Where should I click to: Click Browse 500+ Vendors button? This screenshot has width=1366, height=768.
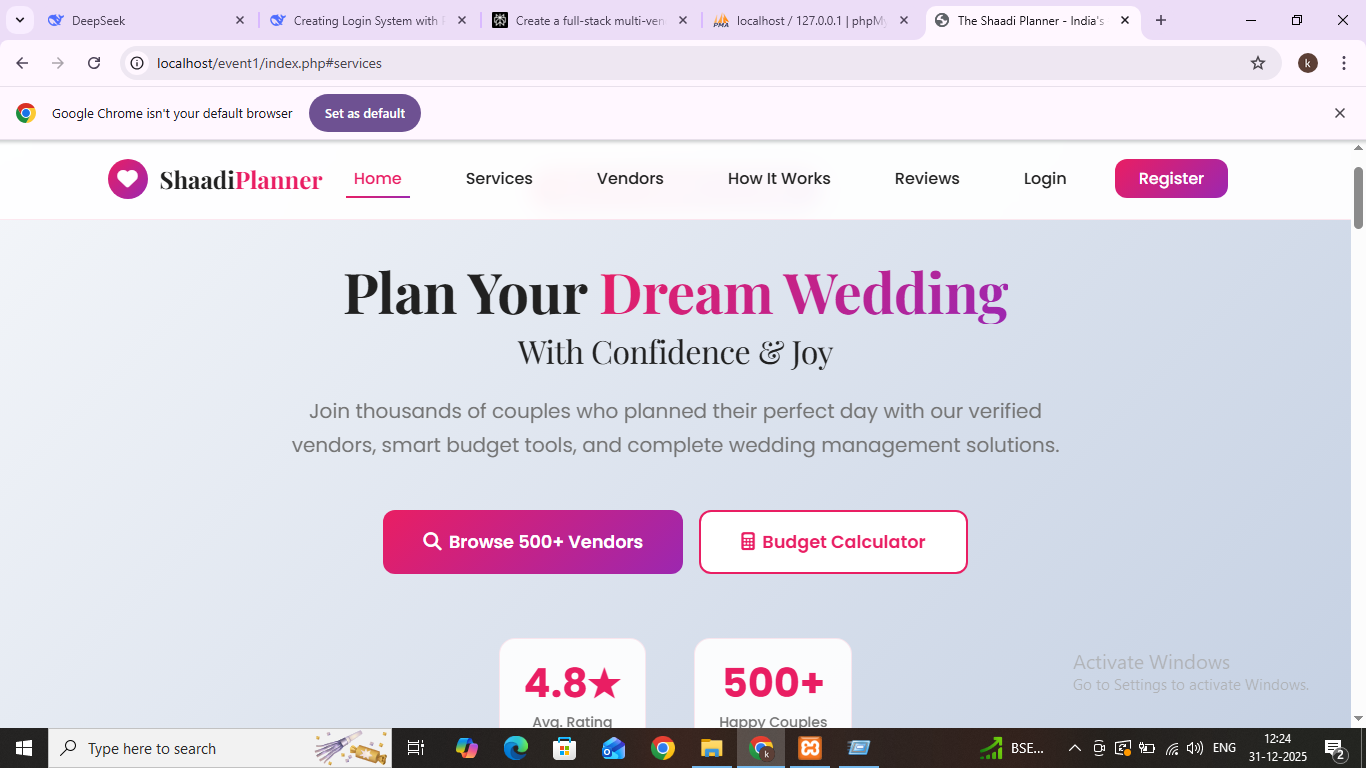[533, 542]
